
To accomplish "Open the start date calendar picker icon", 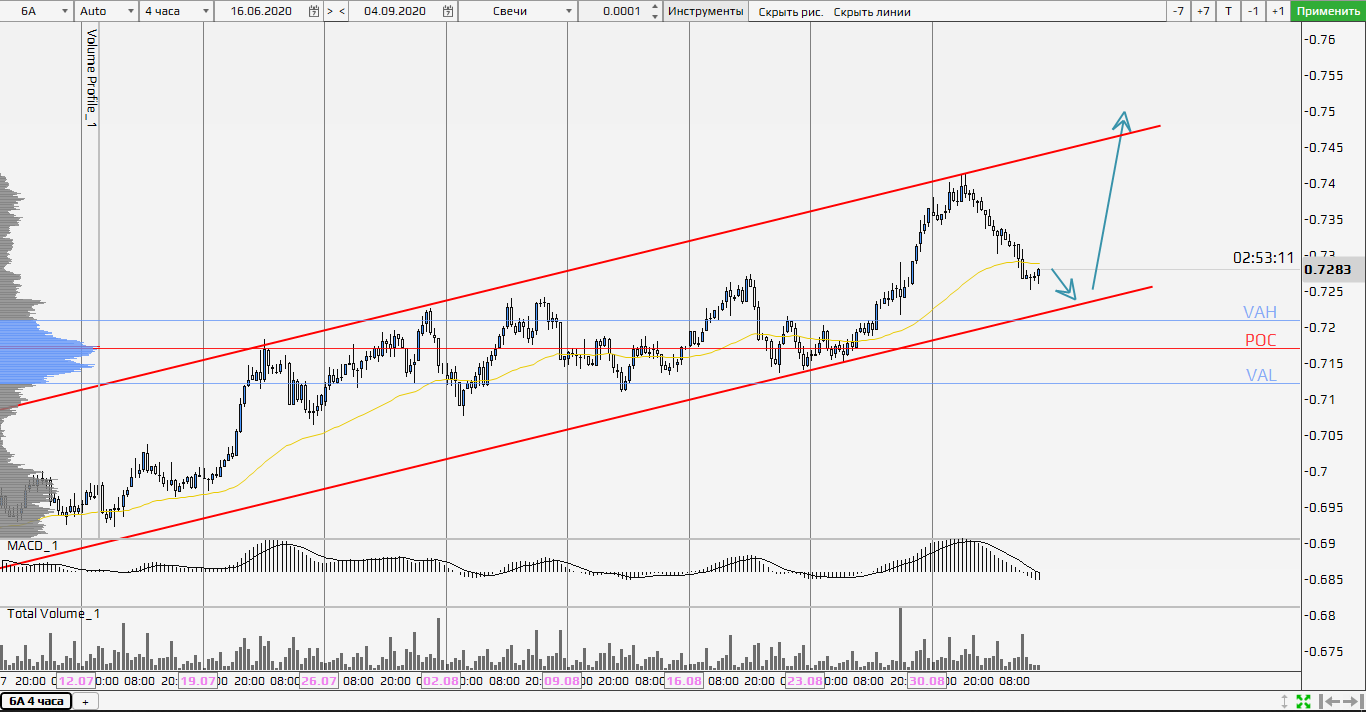I will [x=314, y=11].
